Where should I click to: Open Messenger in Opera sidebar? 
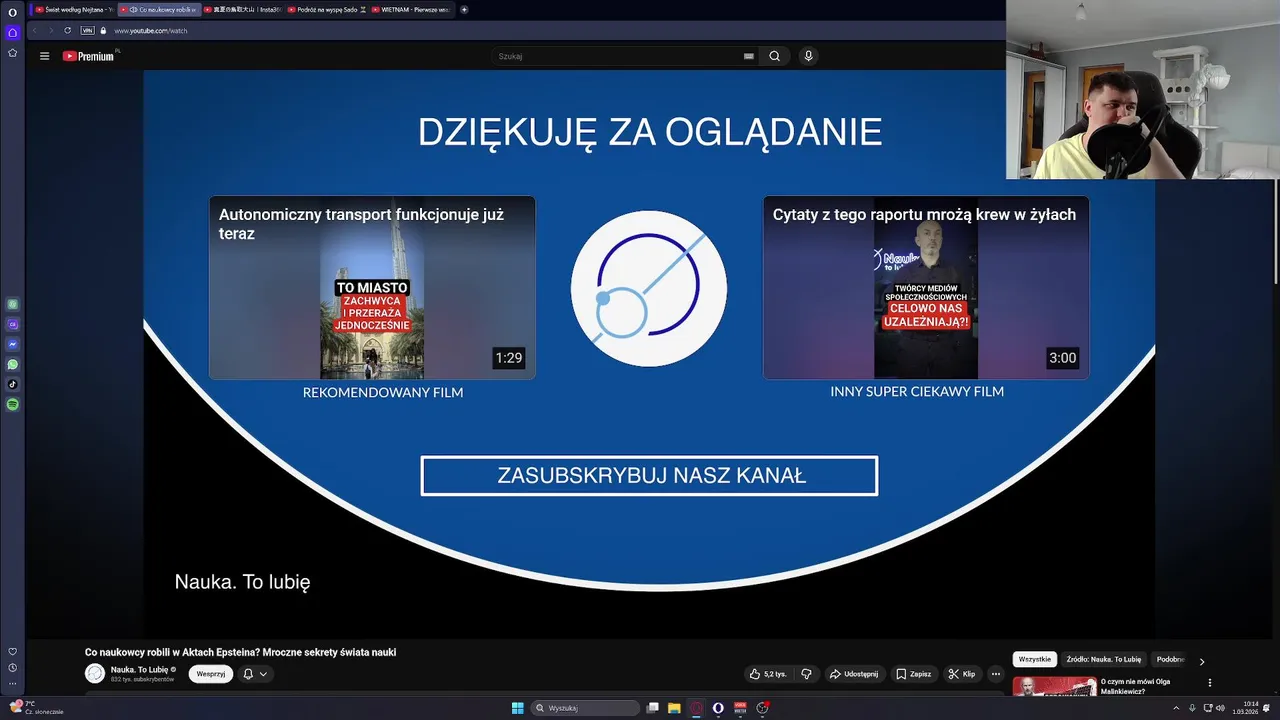tap(12, 344)
